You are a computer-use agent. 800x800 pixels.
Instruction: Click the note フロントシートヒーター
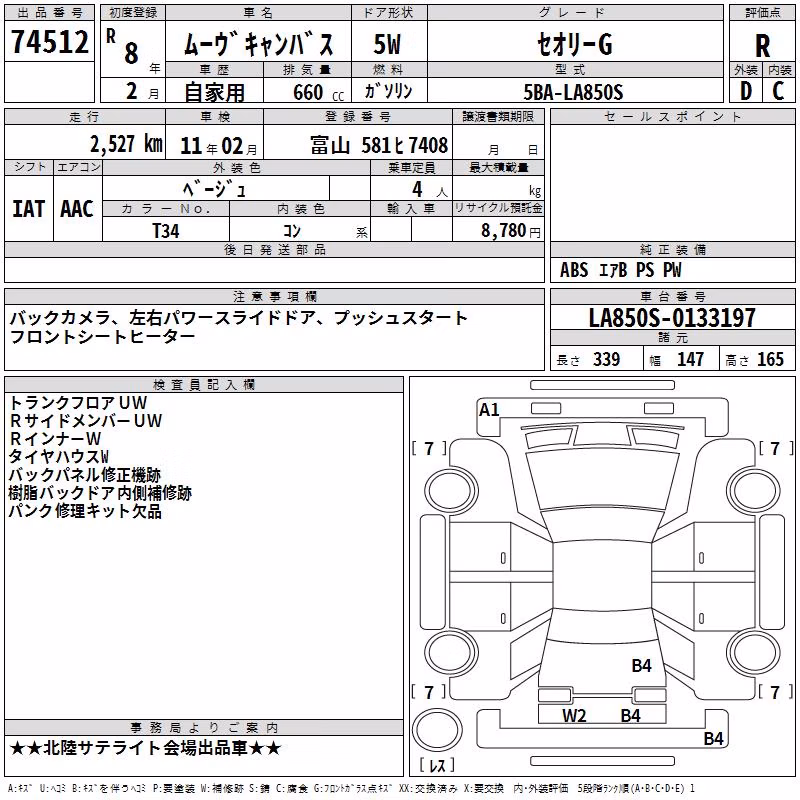click(102, 337)
